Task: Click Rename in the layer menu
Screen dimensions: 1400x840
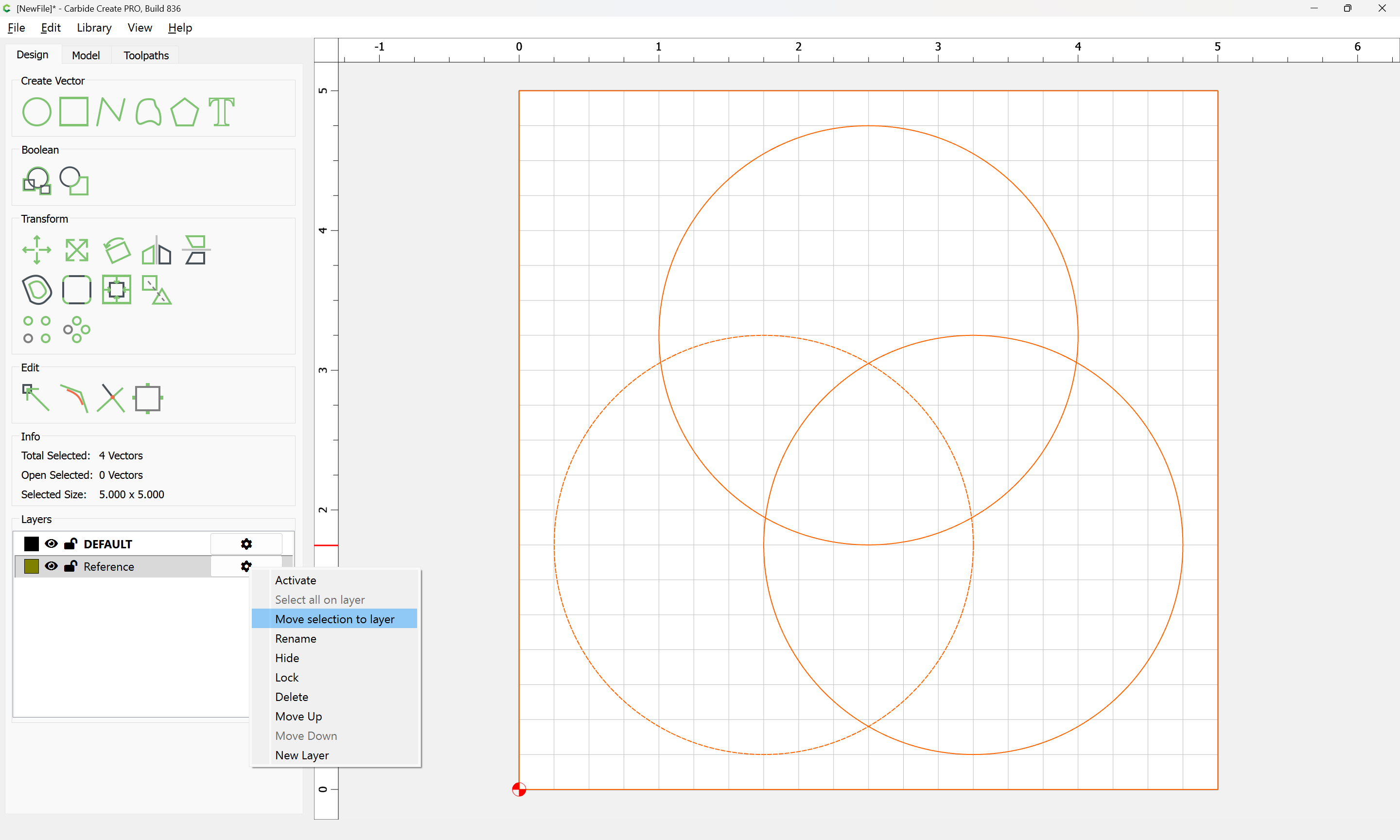Action: tap(296, 638)
